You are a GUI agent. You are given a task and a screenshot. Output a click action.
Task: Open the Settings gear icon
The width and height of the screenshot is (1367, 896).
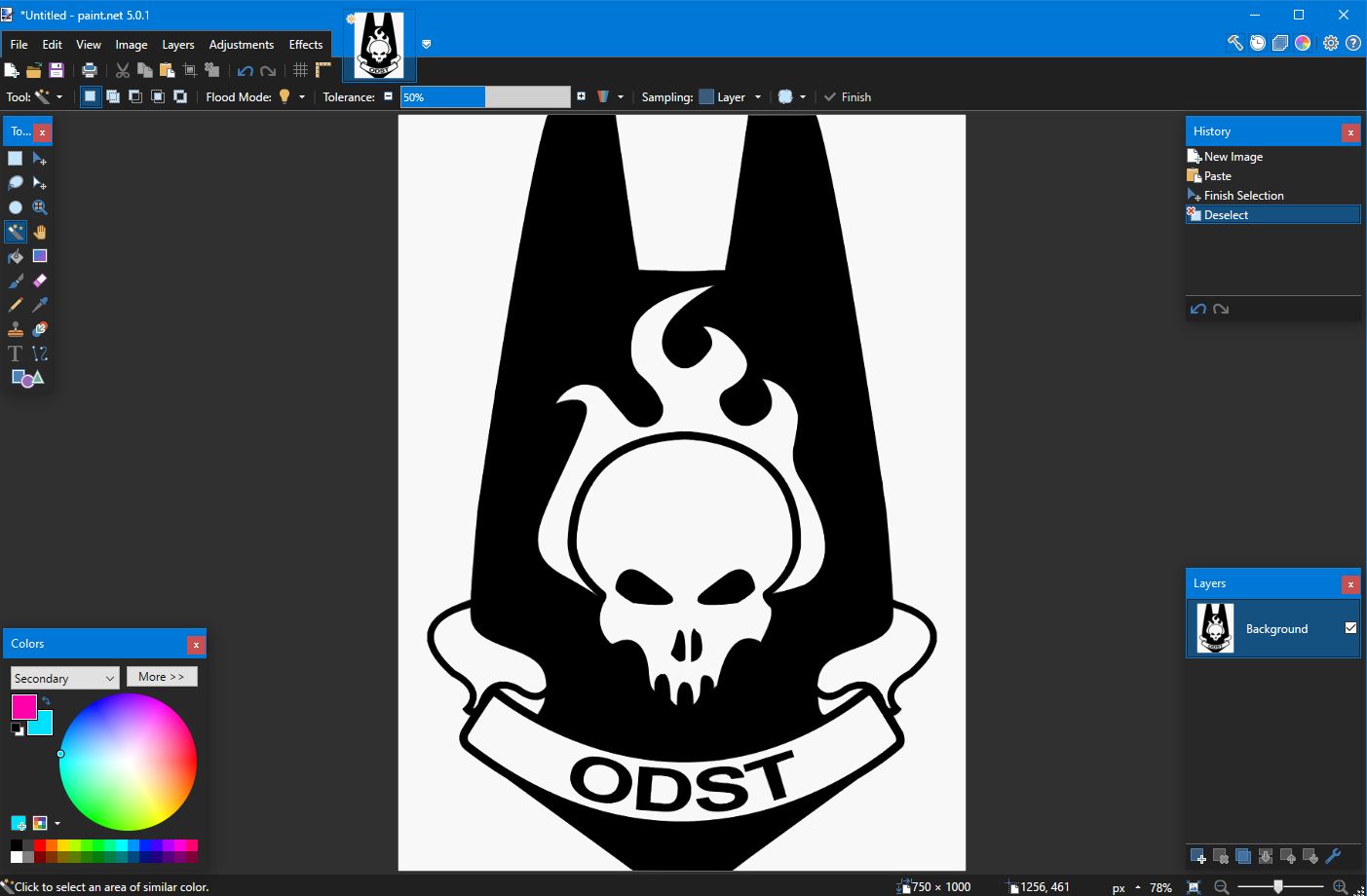click(x=1331, y=43)
